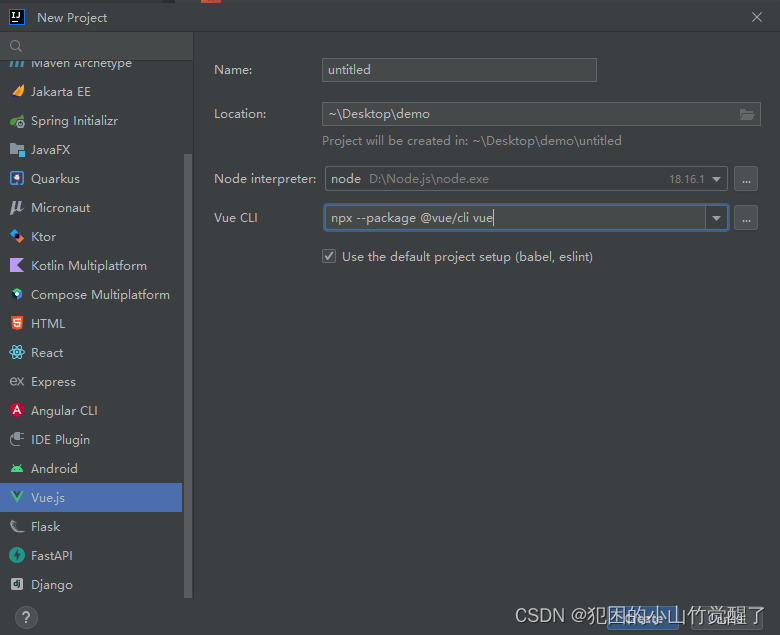Select the React atom icon

[17, 353]
